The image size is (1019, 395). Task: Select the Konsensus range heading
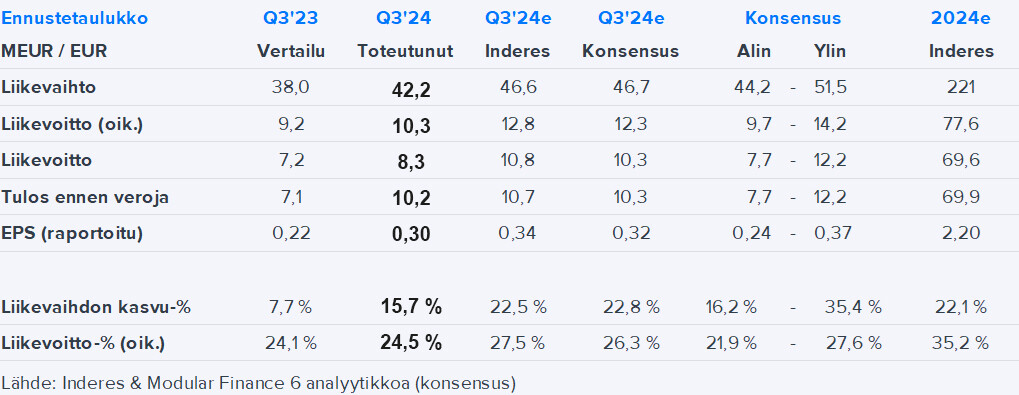tap(793, 18)
